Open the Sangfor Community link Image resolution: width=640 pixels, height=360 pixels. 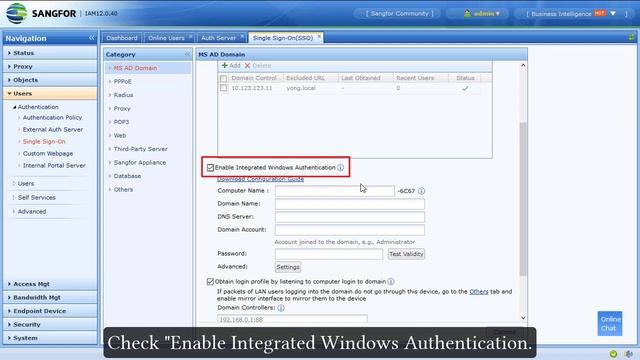coord(400,13)
